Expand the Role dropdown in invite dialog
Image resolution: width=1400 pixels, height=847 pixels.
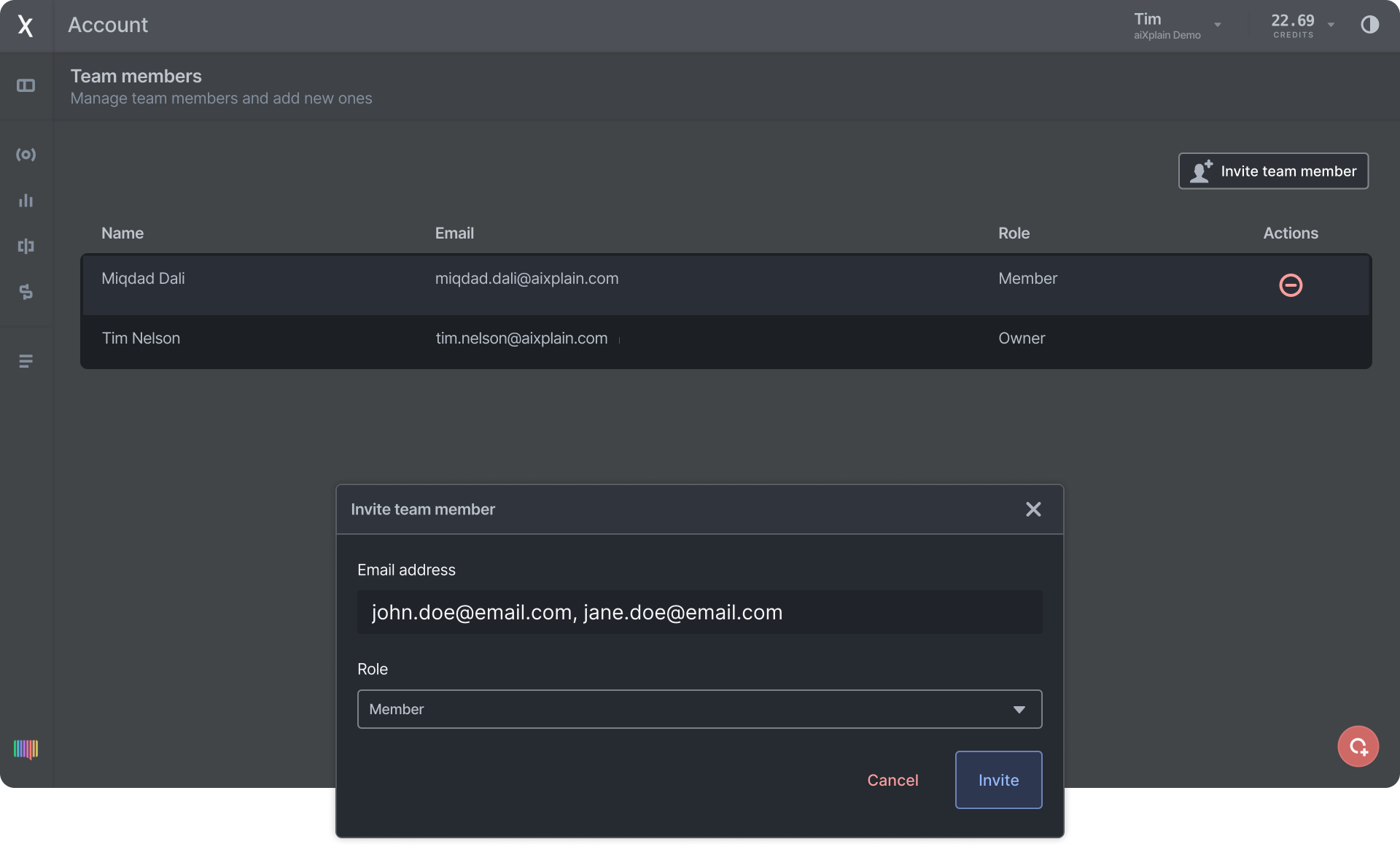click(1019, 708)
